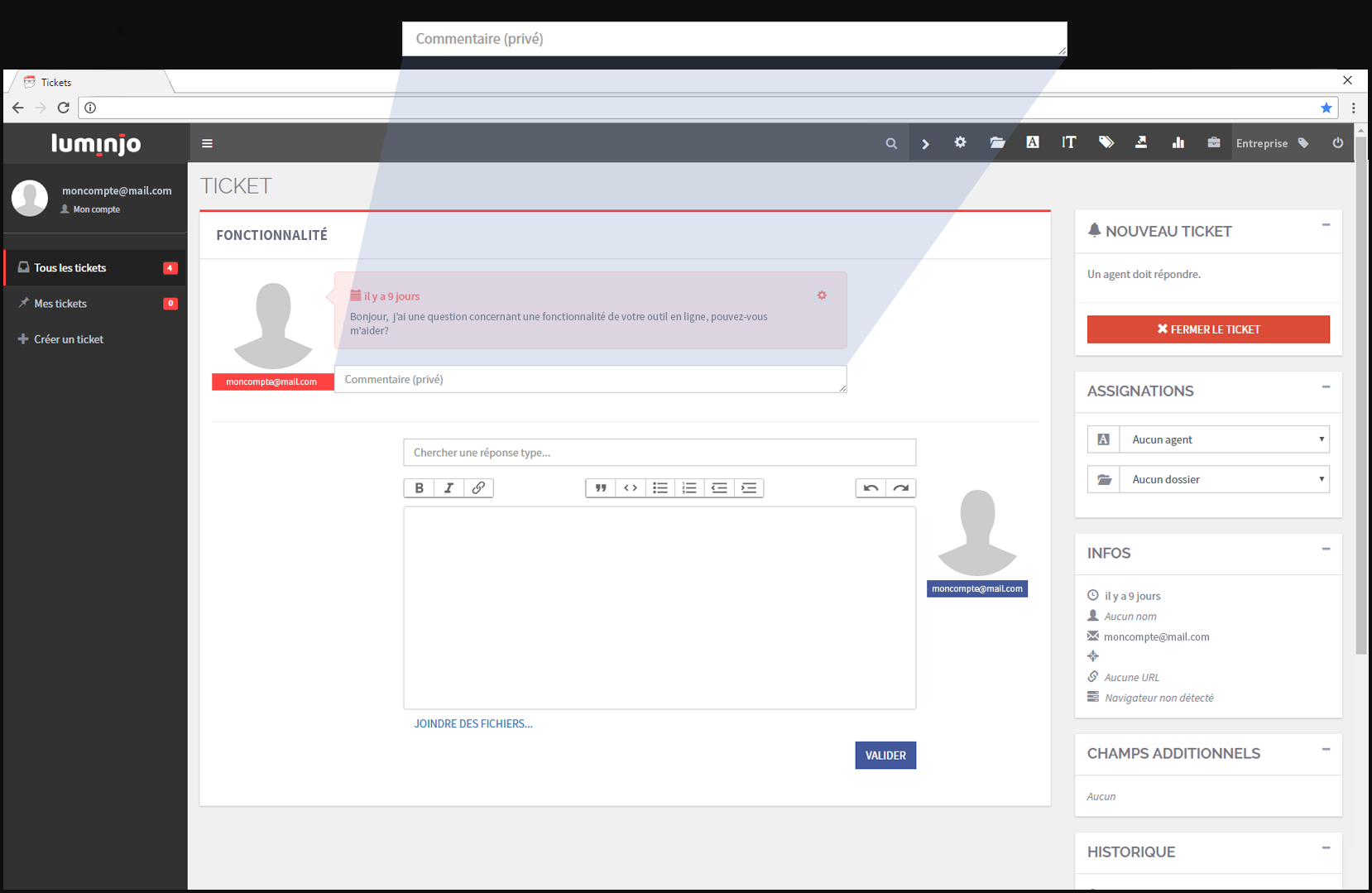1372x893 pixels.
Task: Focus the Chercher une réponse type field
Action: 660,453
